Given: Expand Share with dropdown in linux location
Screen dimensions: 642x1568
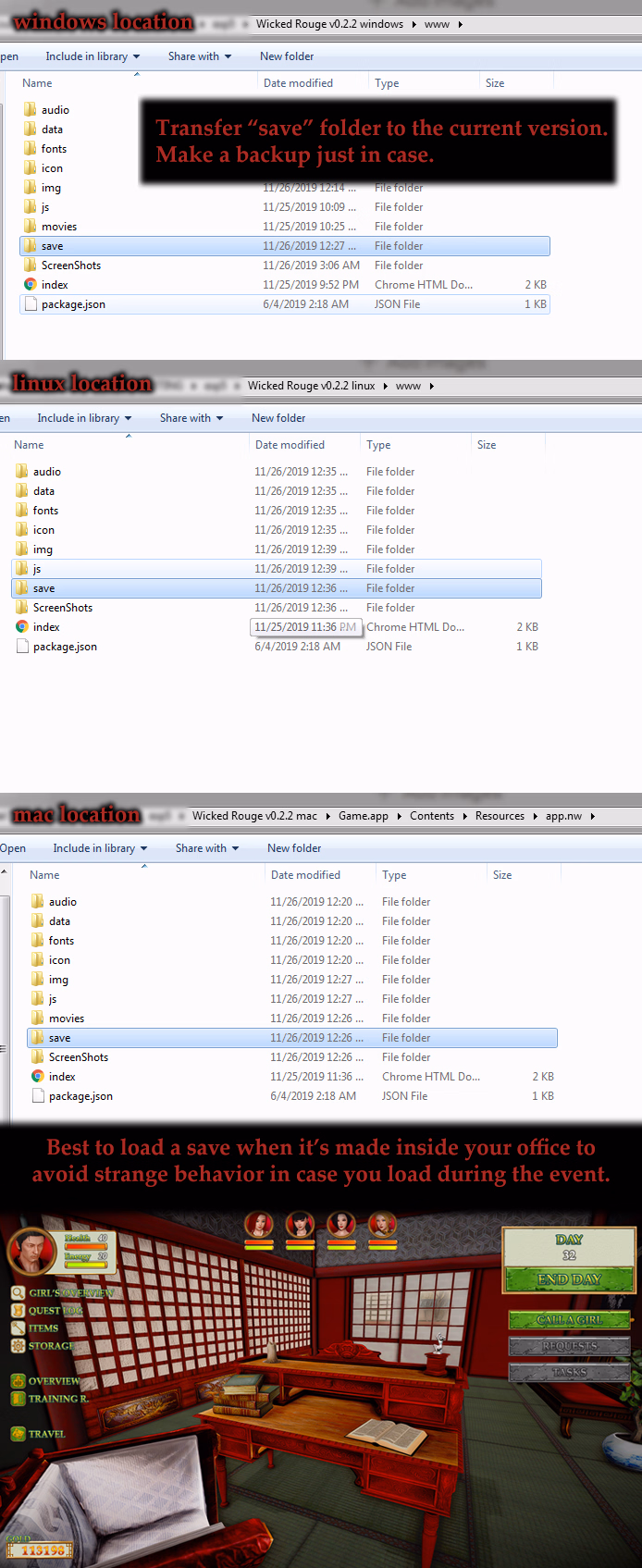Looking at the screenshot, I should [x=191, y=418].
